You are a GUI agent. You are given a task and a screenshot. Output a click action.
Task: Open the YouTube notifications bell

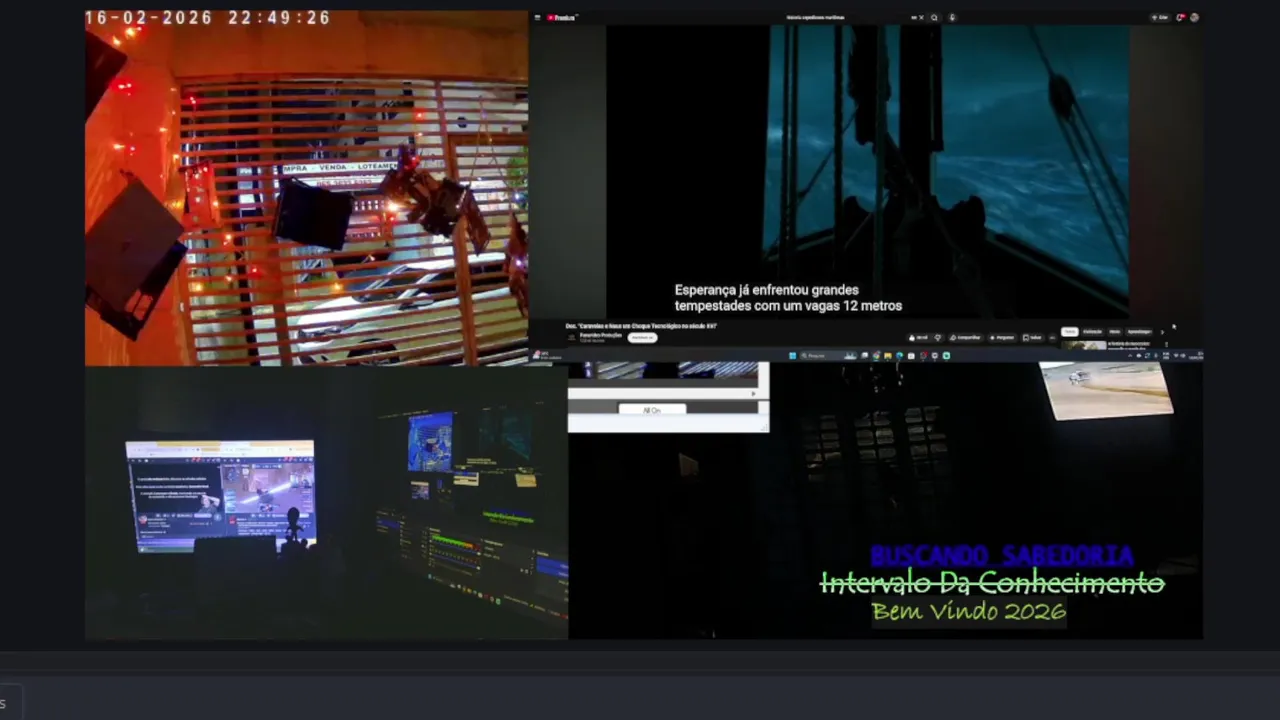coord(1180,17)
